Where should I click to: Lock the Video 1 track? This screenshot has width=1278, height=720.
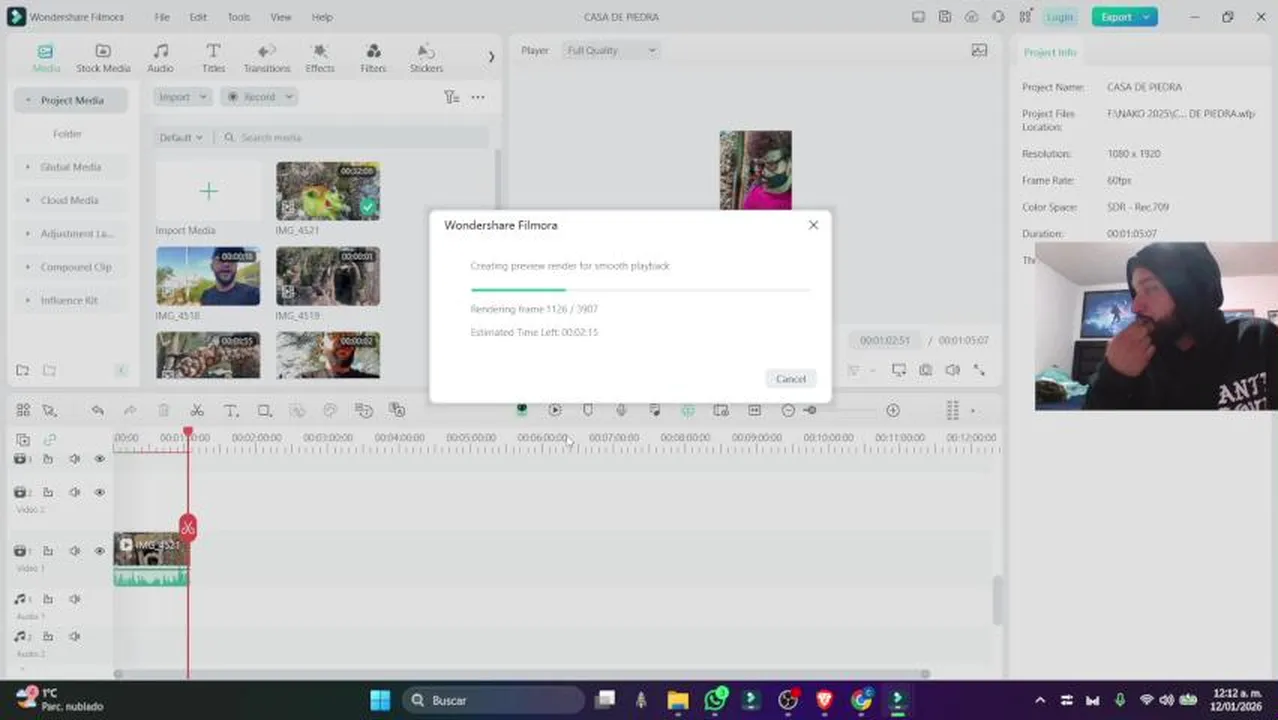click(x=47, y=551)
